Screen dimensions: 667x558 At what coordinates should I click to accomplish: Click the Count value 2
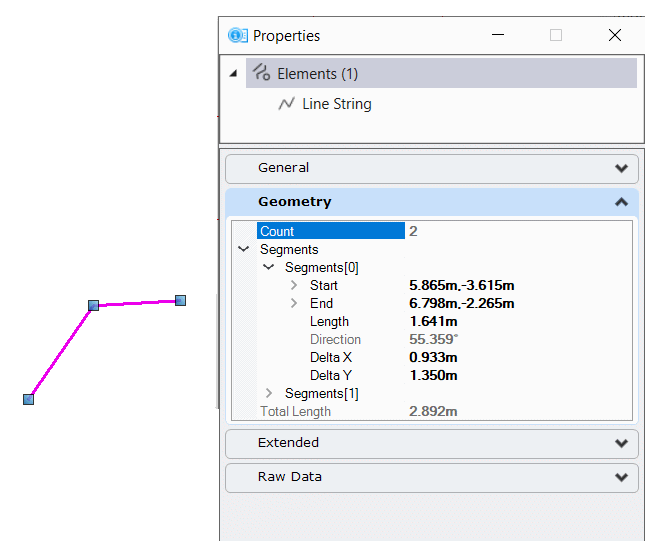pos(413,231)
